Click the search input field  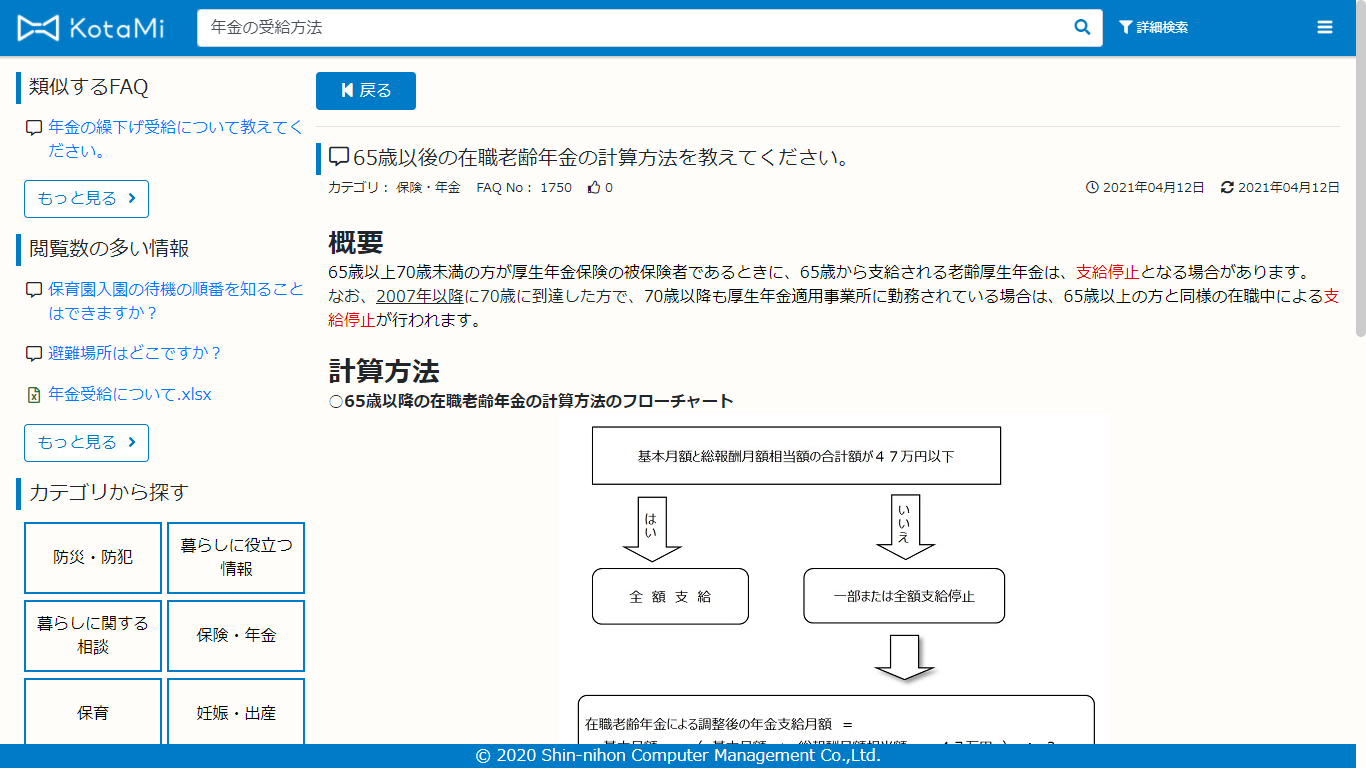click(630, 28)
